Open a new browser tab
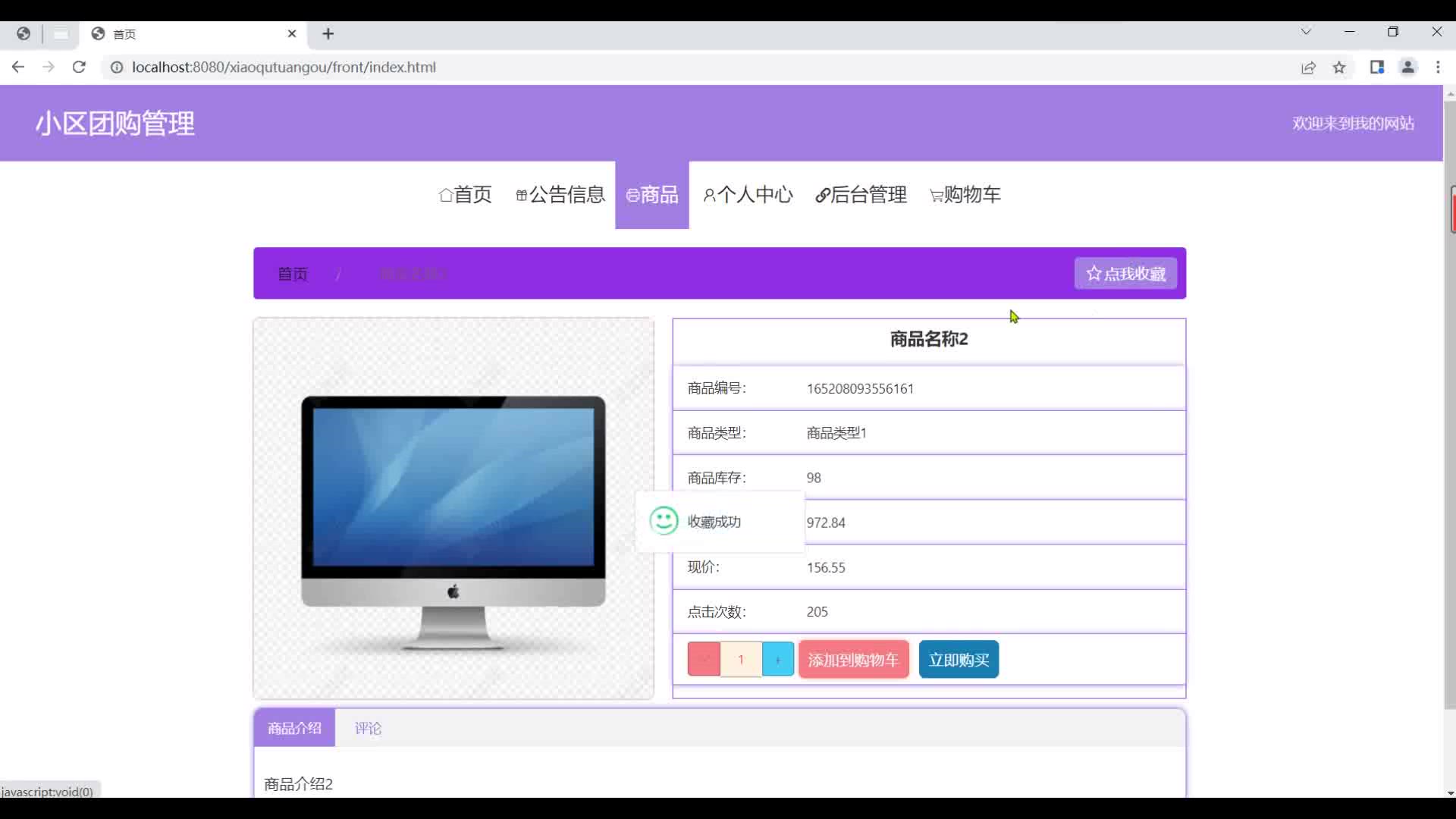1456x819 pixels. click(x=328, y=33)
